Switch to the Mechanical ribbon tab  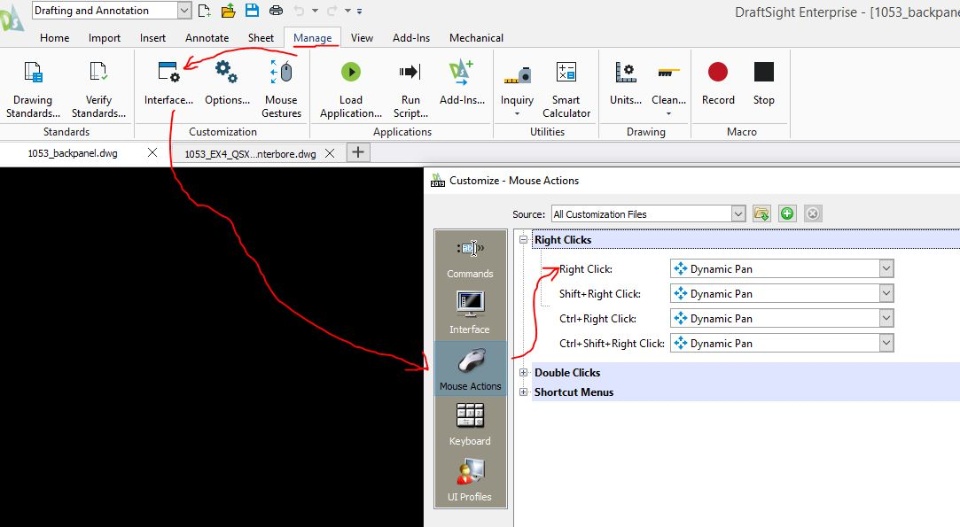(x=476, y=38)
